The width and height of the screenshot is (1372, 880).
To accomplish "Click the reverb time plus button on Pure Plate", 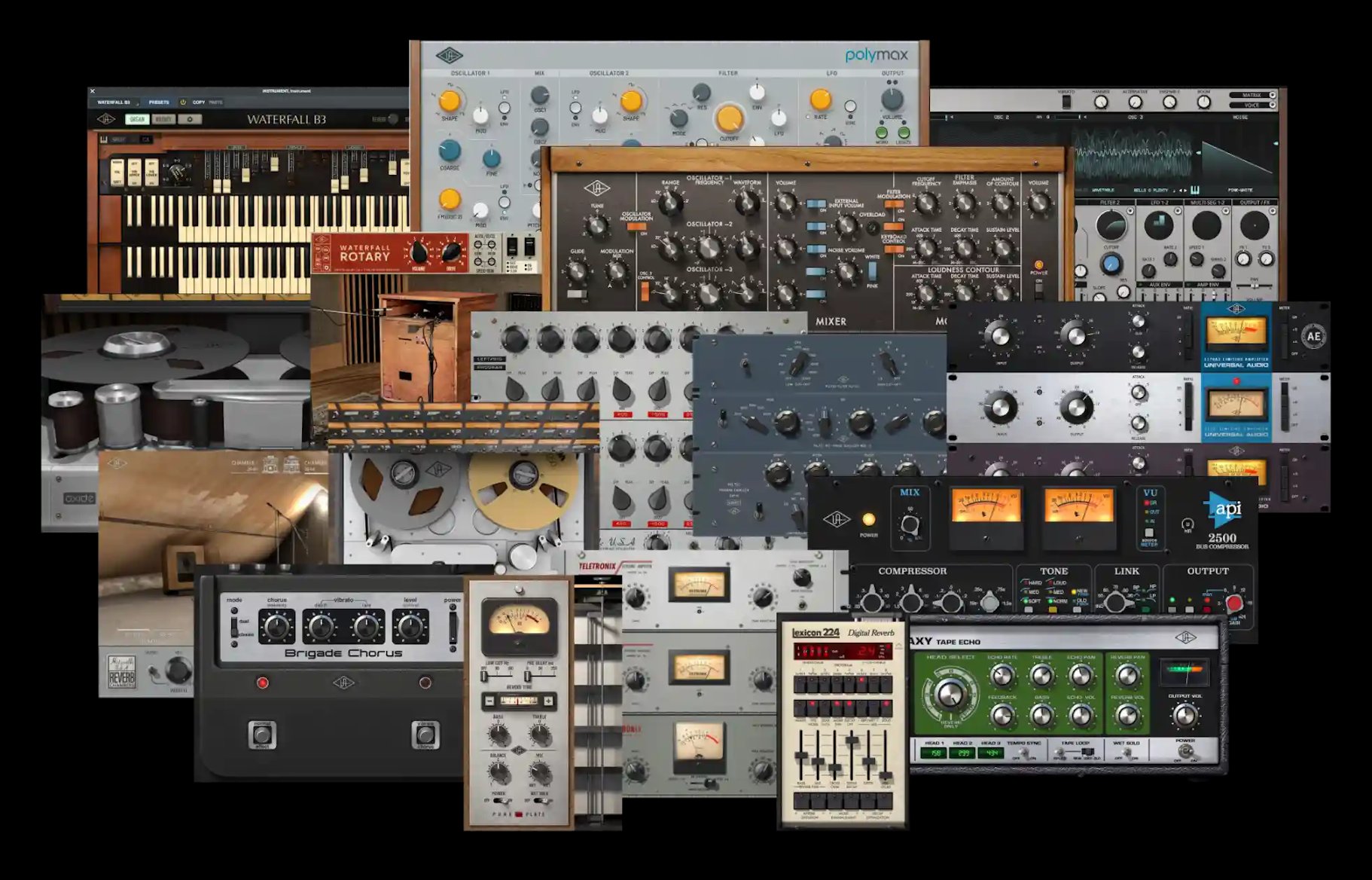I will 549,701.
